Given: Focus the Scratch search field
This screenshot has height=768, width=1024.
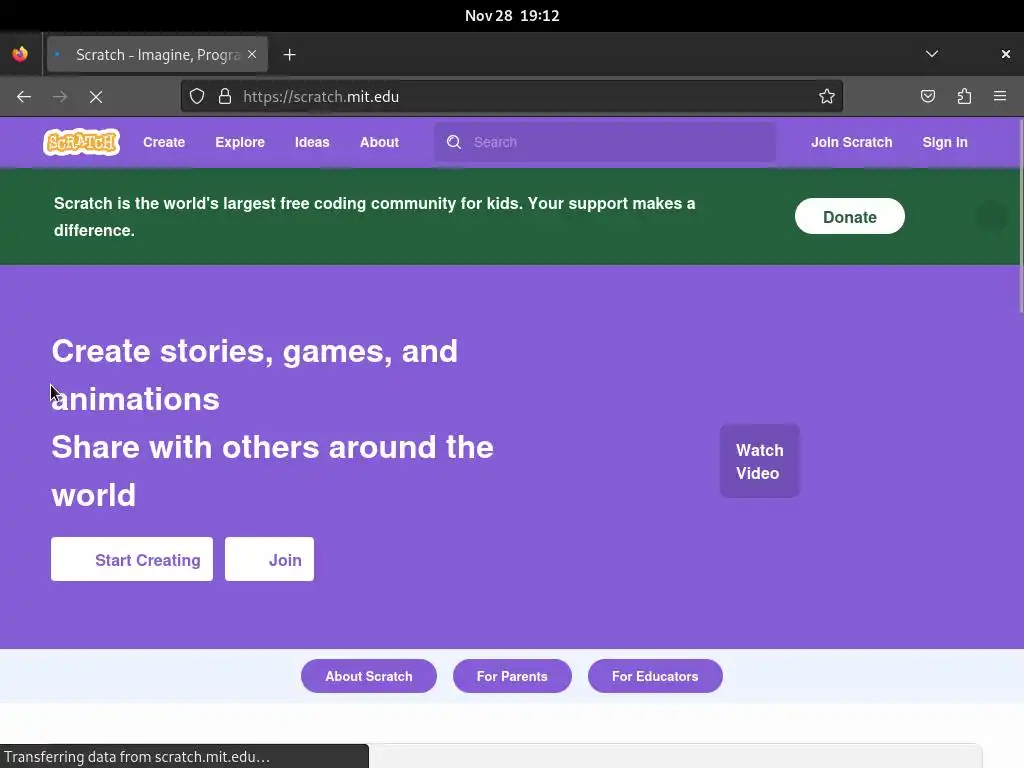Looking at the screenshot, I should point(605,142).
